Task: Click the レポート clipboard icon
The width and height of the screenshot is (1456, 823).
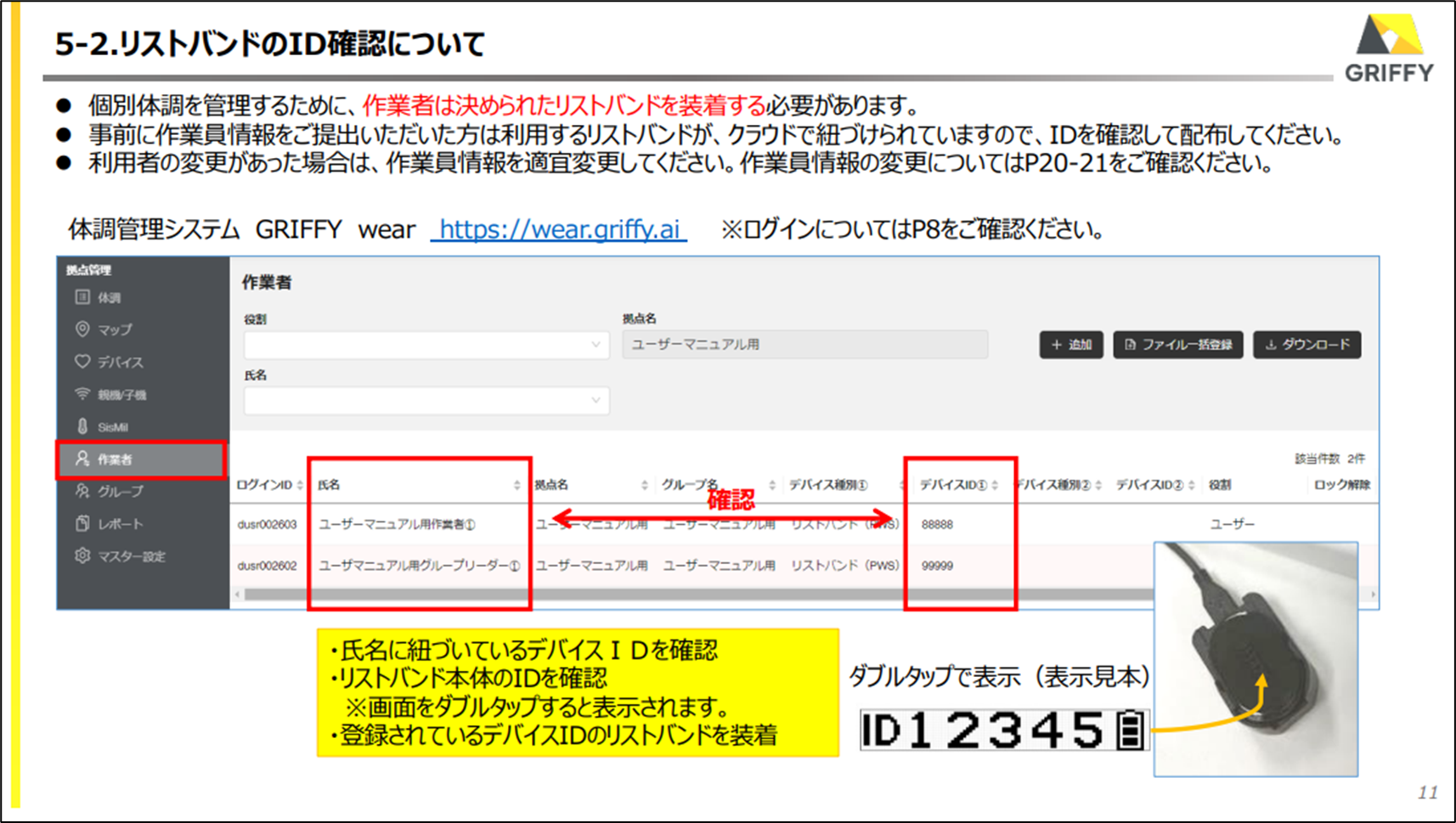Action: 82,523
